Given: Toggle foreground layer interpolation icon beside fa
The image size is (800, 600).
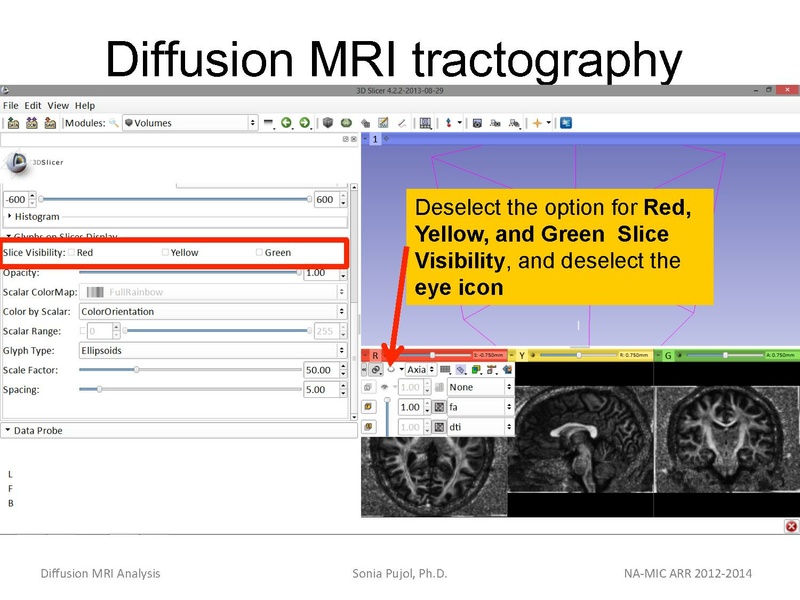Looking at the screenshot, I should [439, 407].
